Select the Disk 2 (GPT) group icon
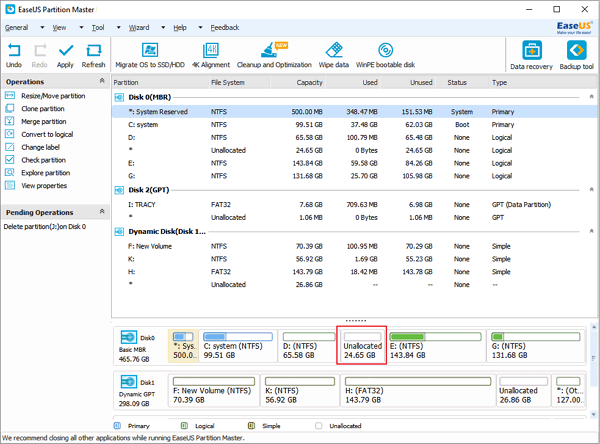Screen dimensions: 600x444 [119, 190]
